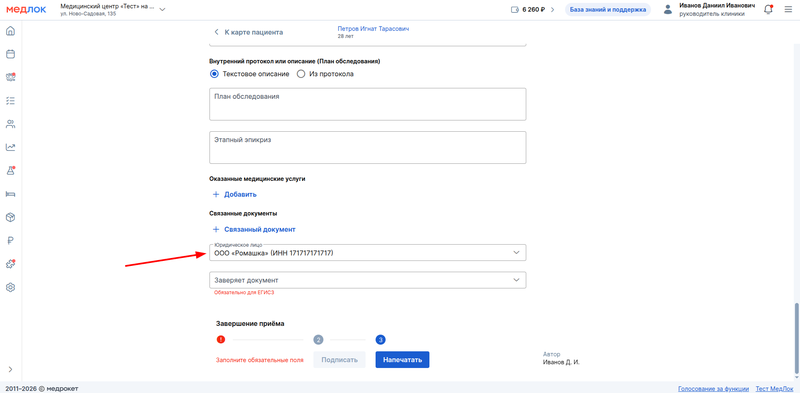
Task: Add a Связанный документ
Action: [x=254, y=230]
